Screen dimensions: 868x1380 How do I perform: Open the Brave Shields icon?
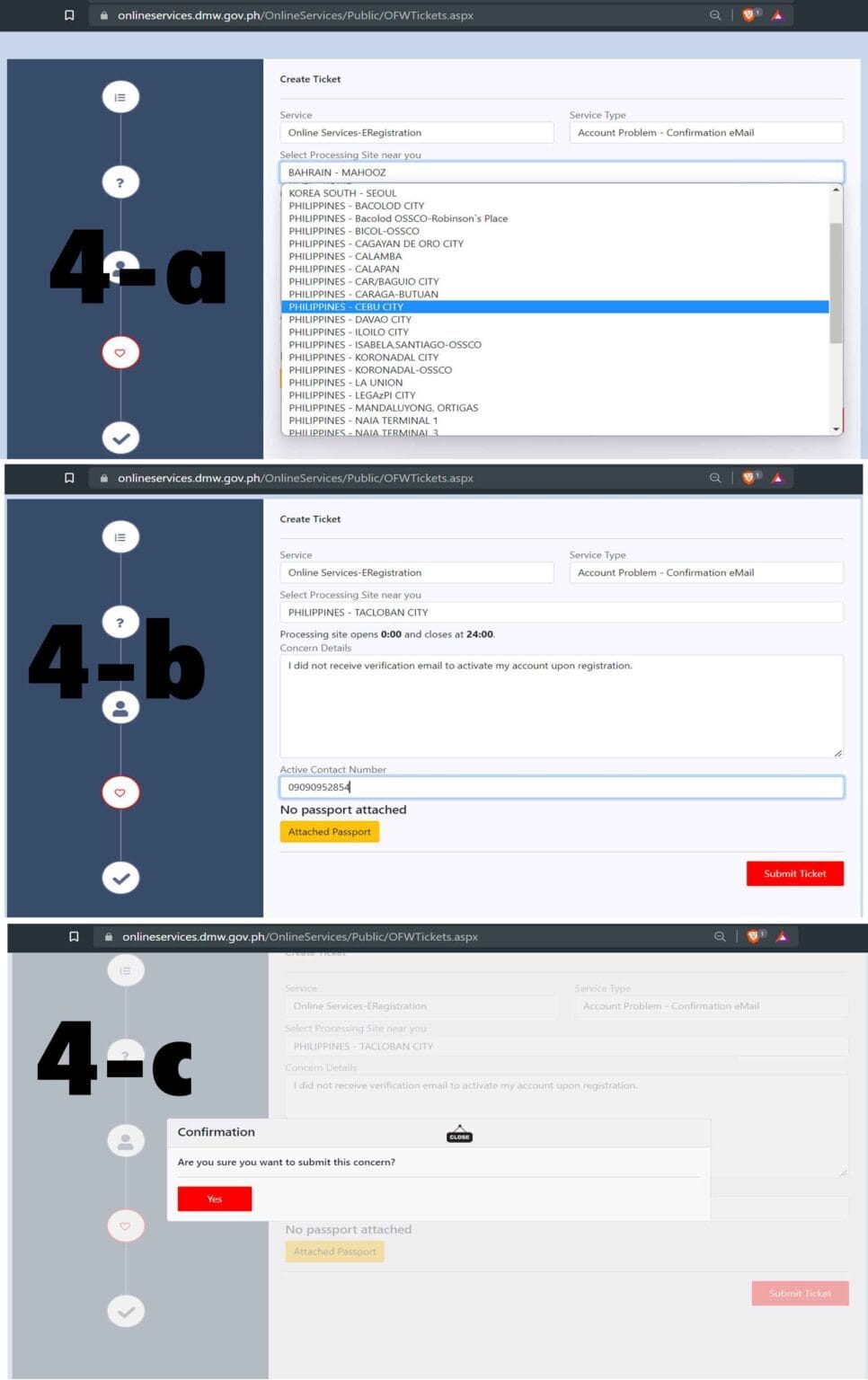748,14
